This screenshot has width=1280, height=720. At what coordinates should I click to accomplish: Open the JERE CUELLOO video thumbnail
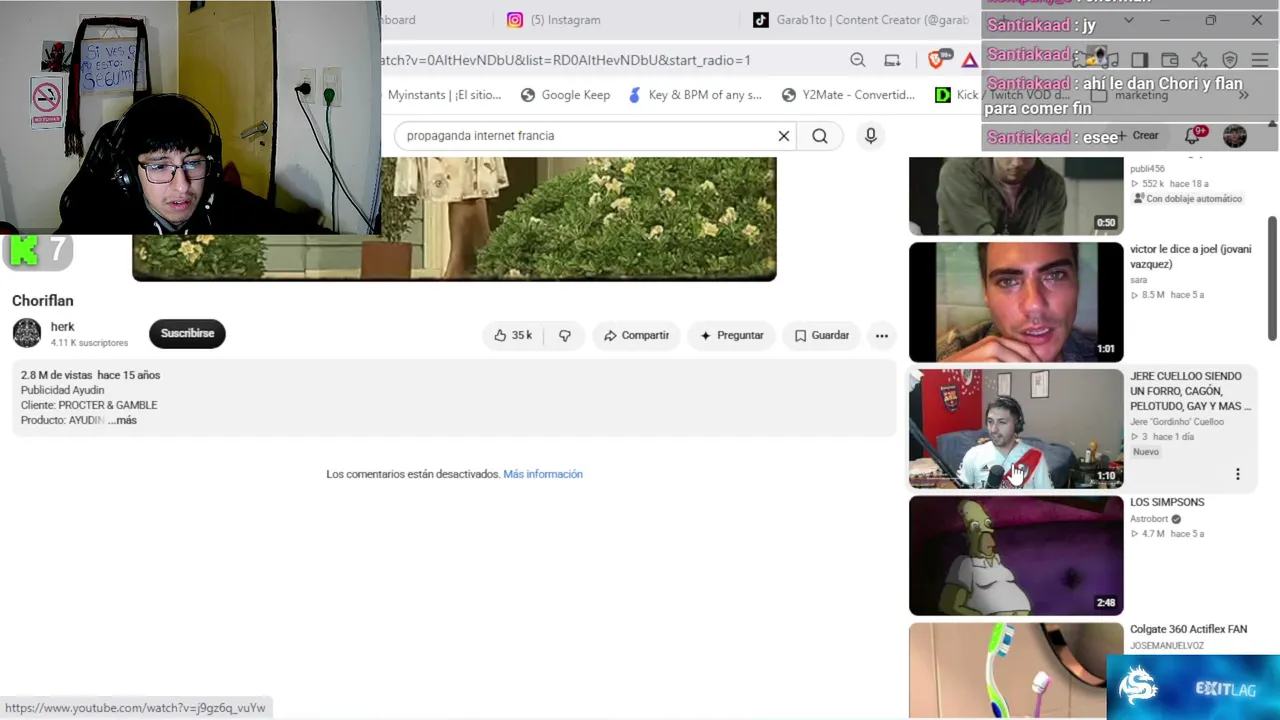pos(1016,429)
